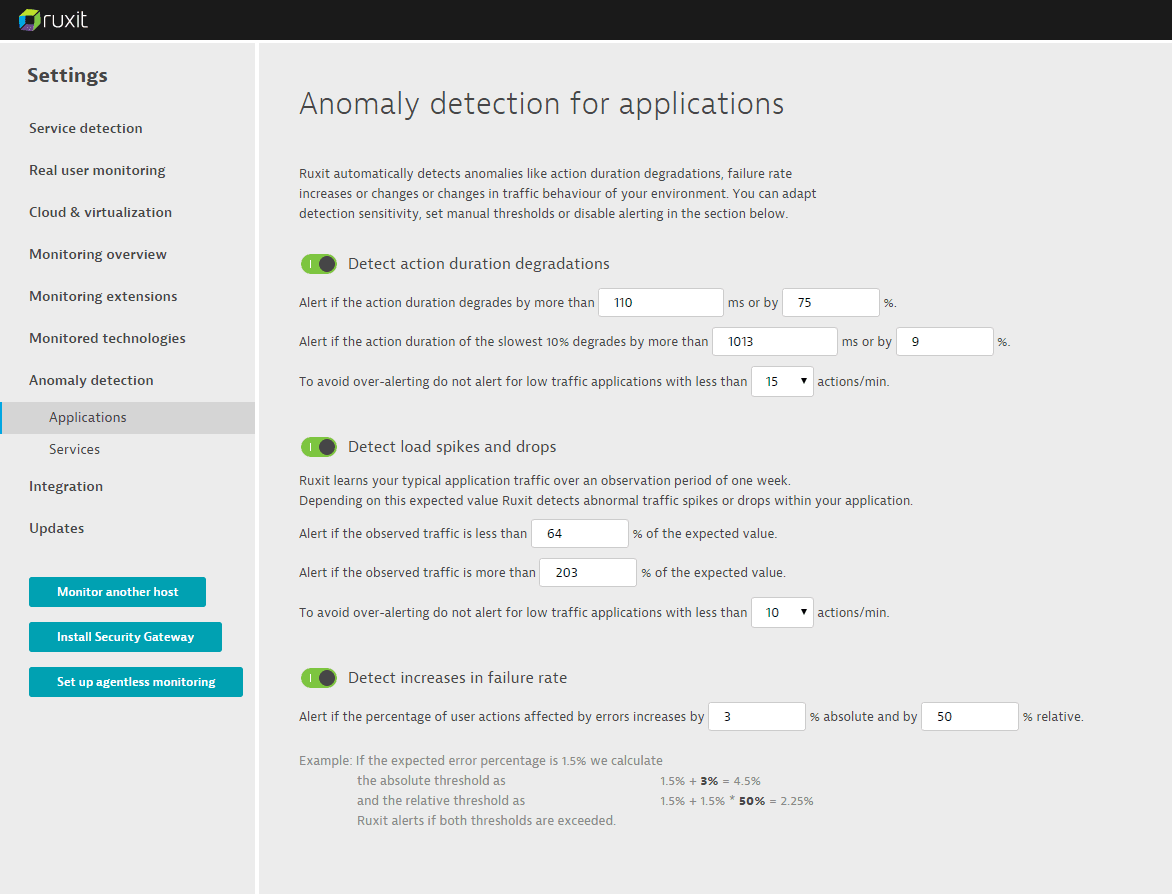Image resolution: width=1172 pixels, height=894 pixels.
Task: Toggle Detect load spikes and drops switch
Action: pyautogui.click(x=319, y=447)
